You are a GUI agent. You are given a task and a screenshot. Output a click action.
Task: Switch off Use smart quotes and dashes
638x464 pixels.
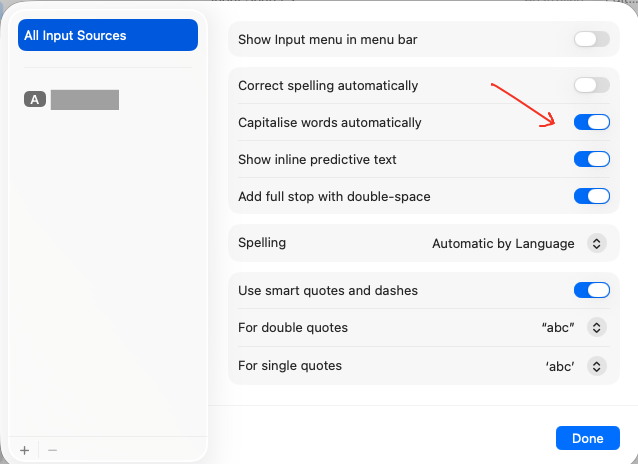591,291
